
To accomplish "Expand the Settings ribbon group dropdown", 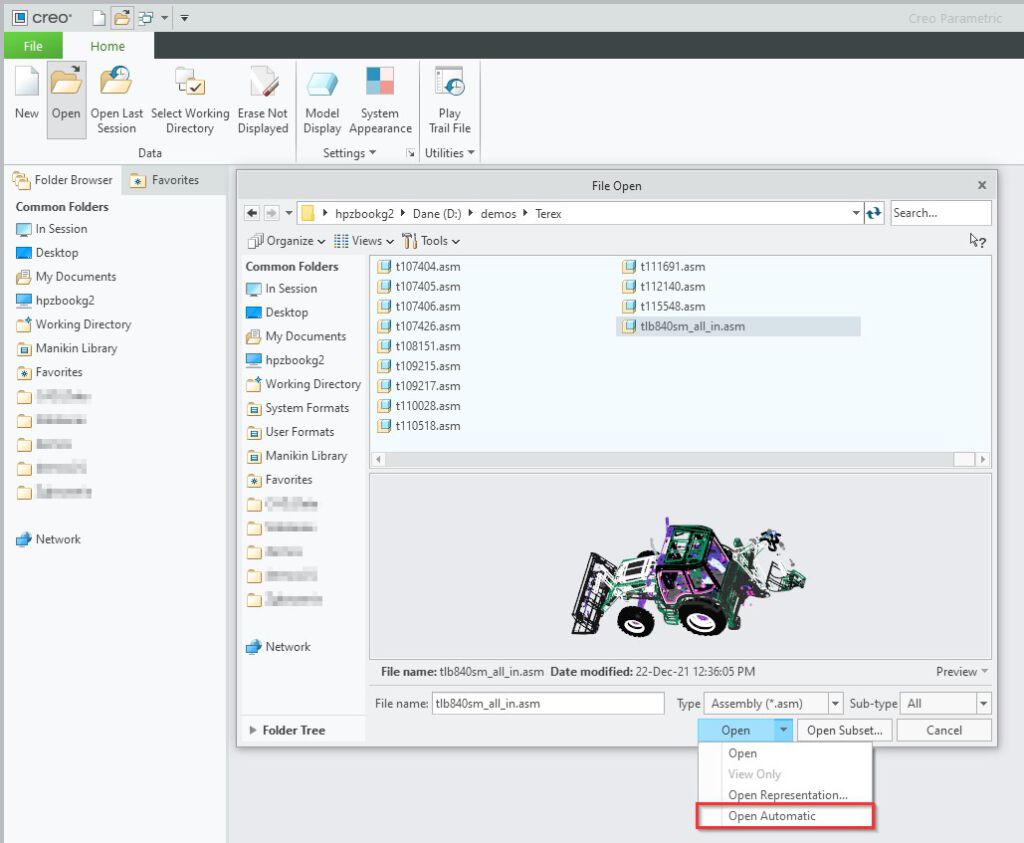I will tap(349, 153).
